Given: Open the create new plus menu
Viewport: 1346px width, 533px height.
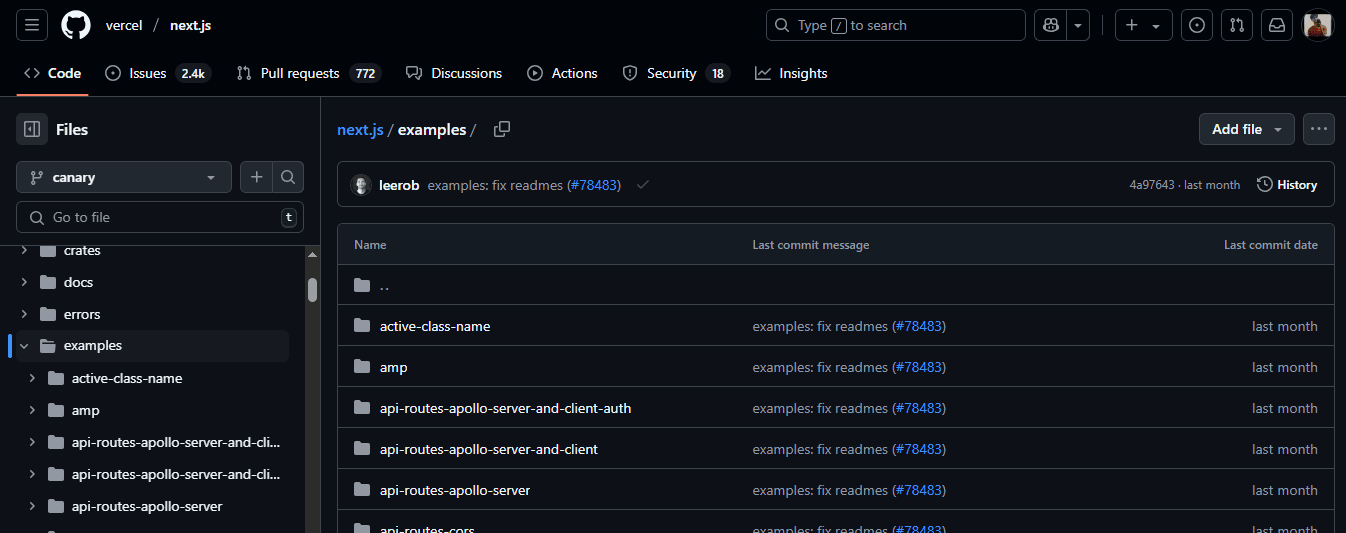Looking at the screenshot, I should pyautogui.click(x=1144, y=25).
